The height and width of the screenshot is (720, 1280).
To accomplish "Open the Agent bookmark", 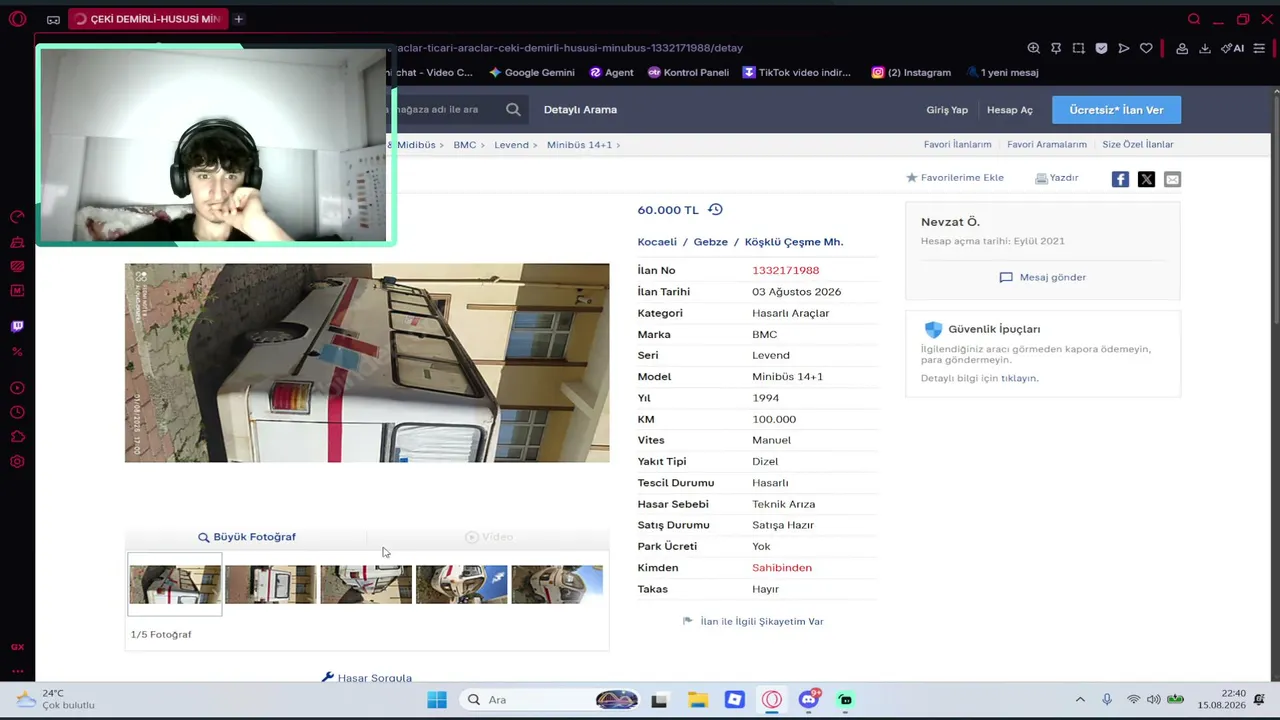I will click(611, 72).
